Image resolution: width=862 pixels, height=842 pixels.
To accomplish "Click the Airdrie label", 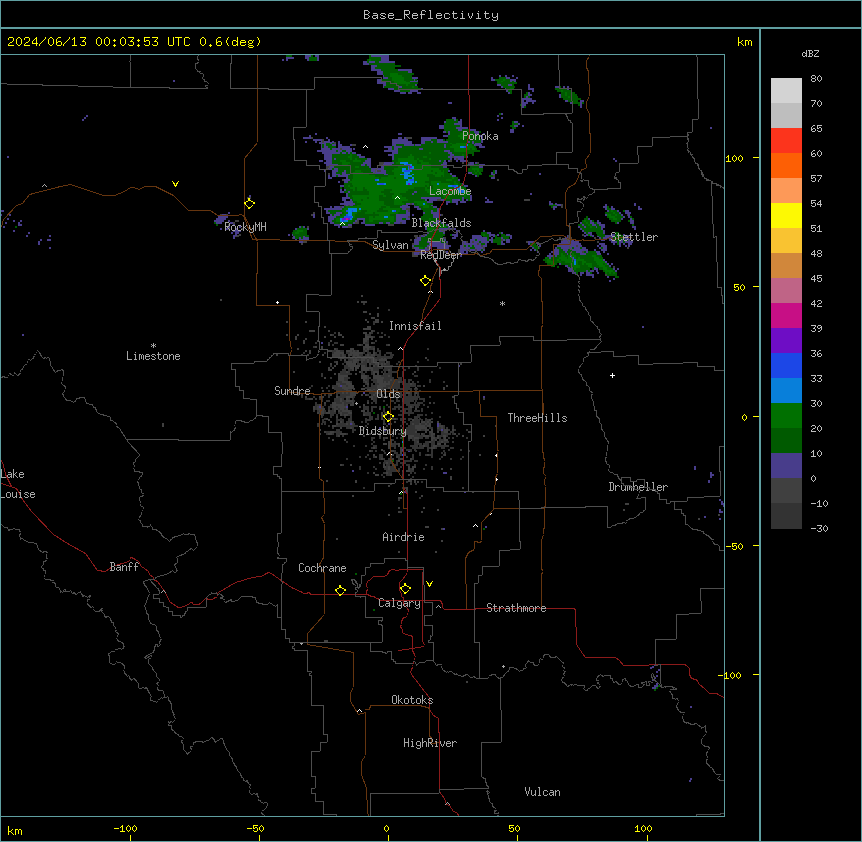I will click(x=403, y=537).
